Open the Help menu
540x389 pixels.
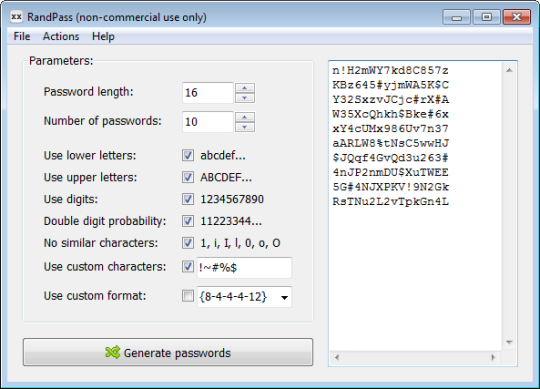tap(103, 36)
